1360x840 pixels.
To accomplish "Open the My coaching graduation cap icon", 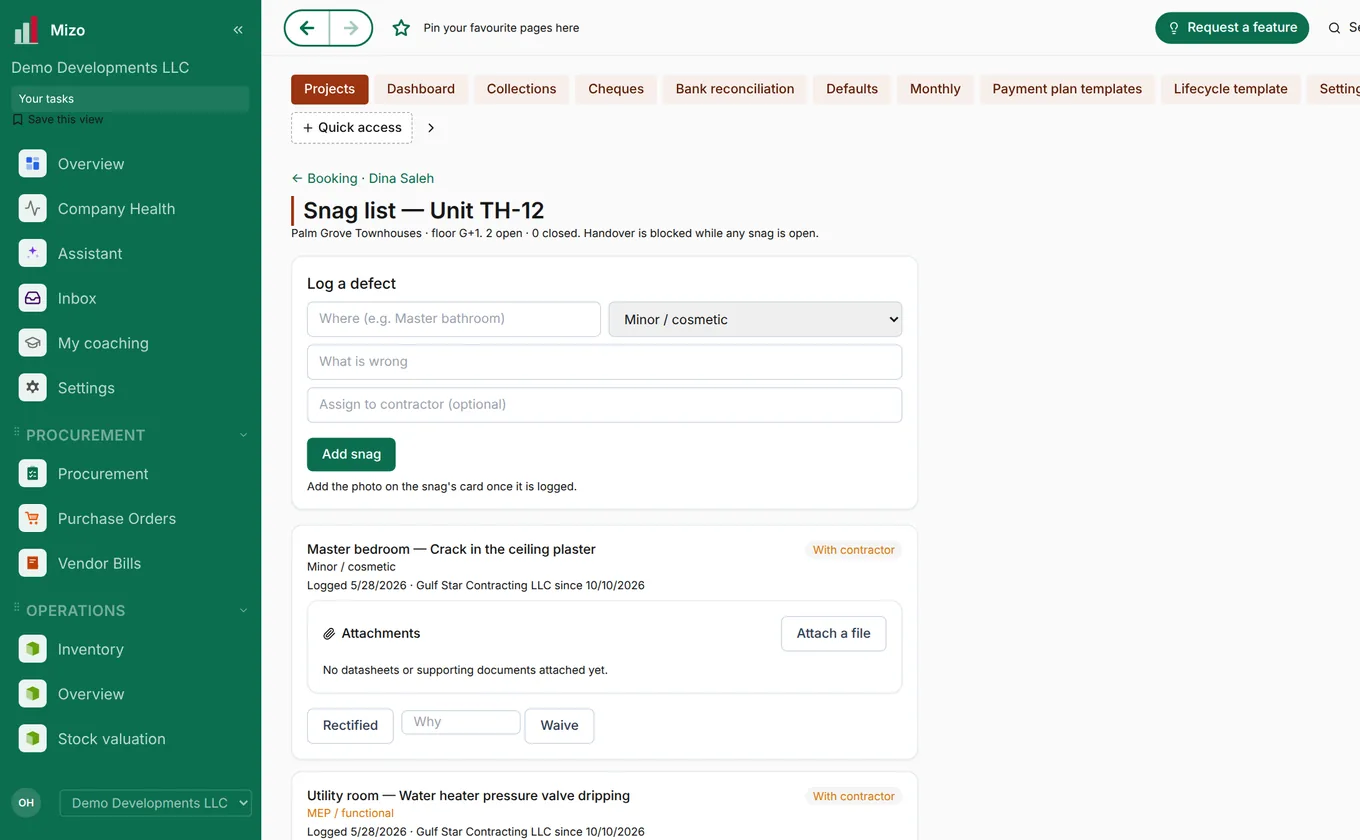I will click(33, 343).
